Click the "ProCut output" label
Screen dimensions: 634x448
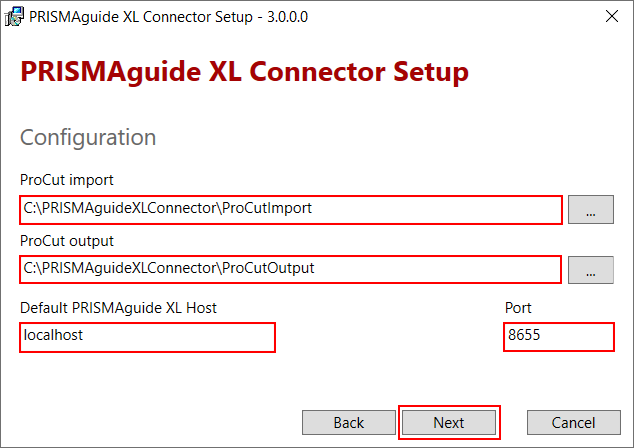click(x=67, y=241)
